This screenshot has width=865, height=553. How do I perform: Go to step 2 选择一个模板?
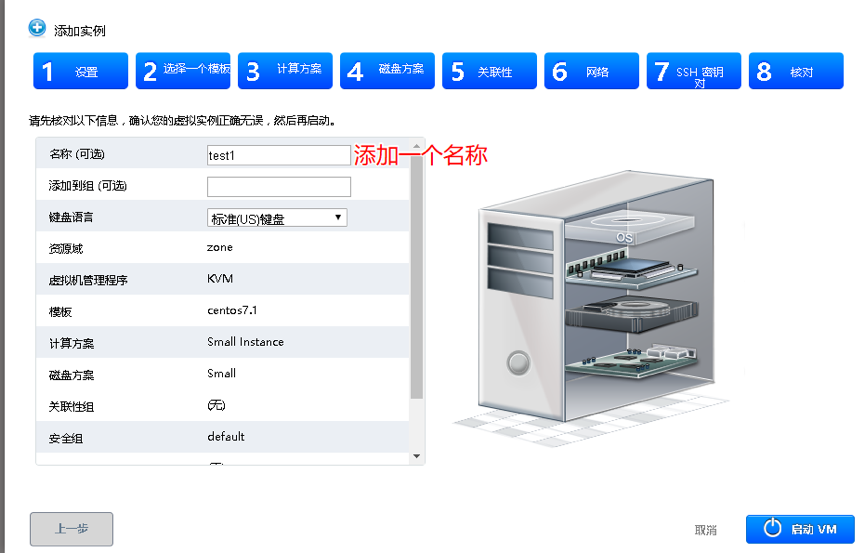coord(183,71)
